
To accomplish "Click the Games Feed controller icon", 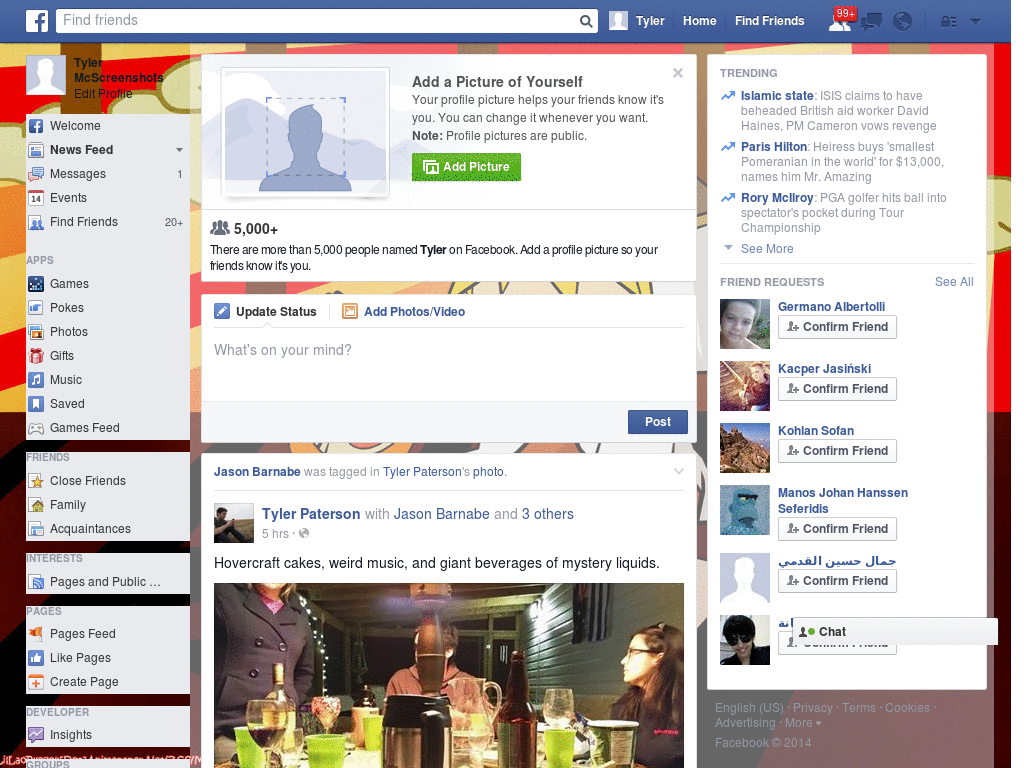I will (36, 428).
